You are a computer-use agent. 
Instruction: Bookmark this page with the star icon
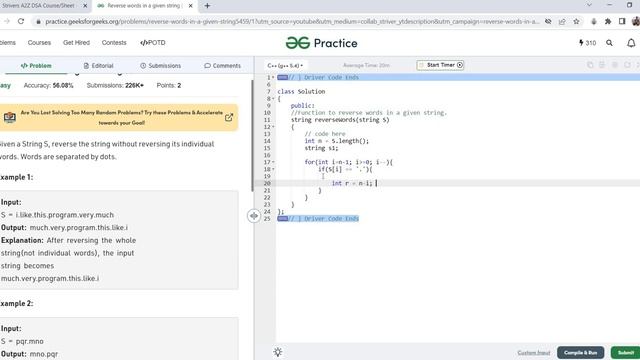(576, 21)
